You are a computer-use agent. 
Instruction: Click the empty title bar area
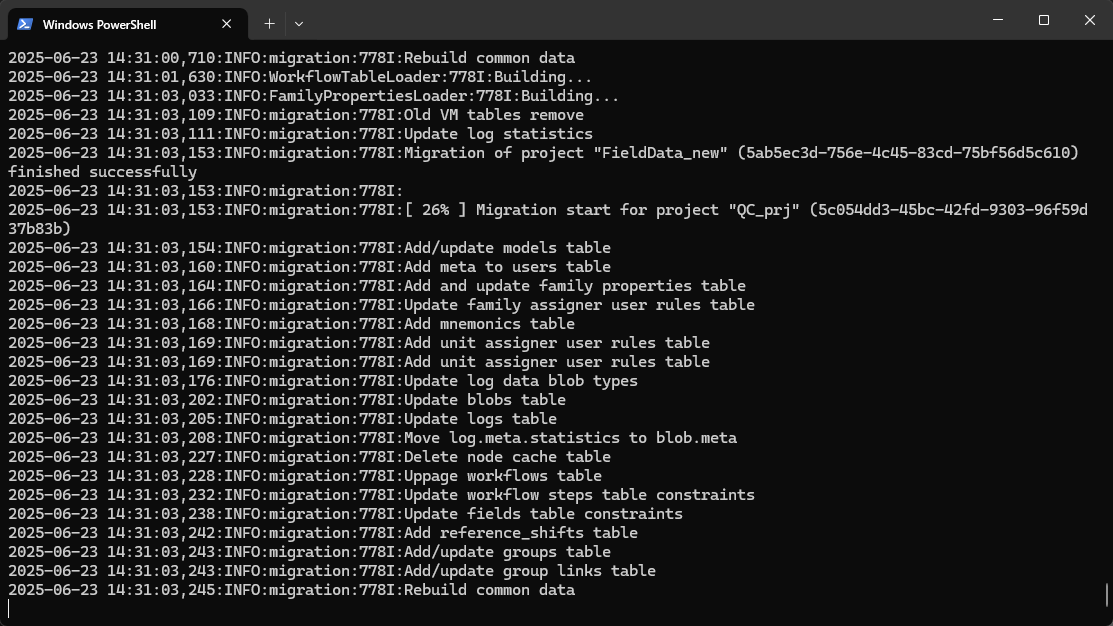[x=640, y=22]
